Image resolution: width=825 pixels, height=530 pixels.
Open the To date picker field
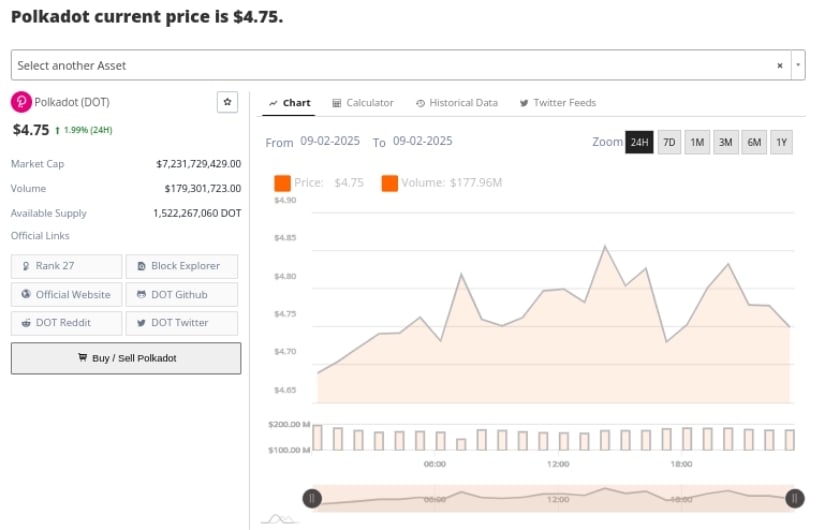pyautogui.click(x=423, y=141)
